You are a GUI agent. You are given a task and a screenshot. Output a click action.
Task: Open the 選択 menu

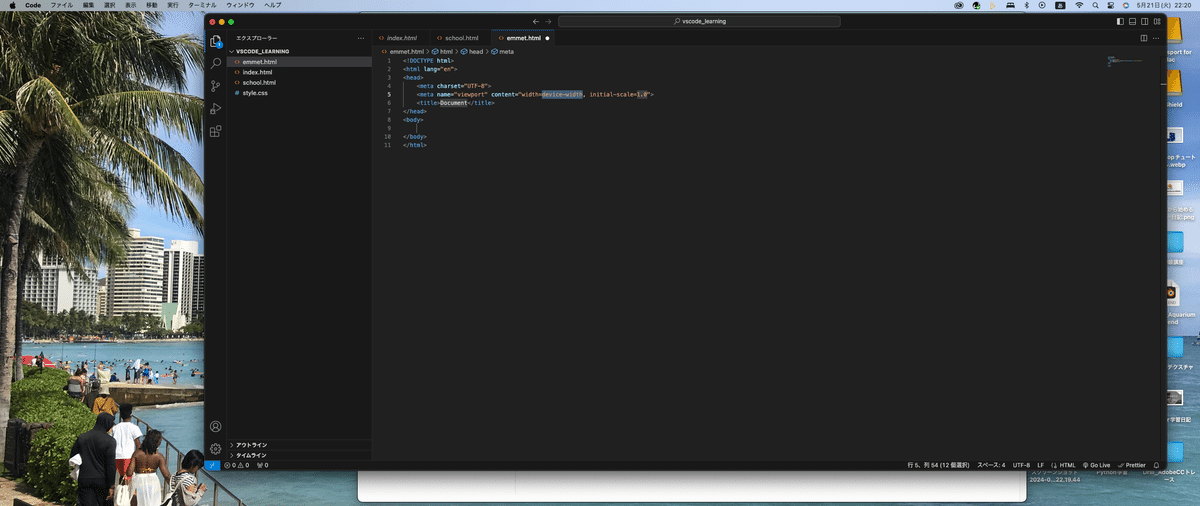click(110, 5)
